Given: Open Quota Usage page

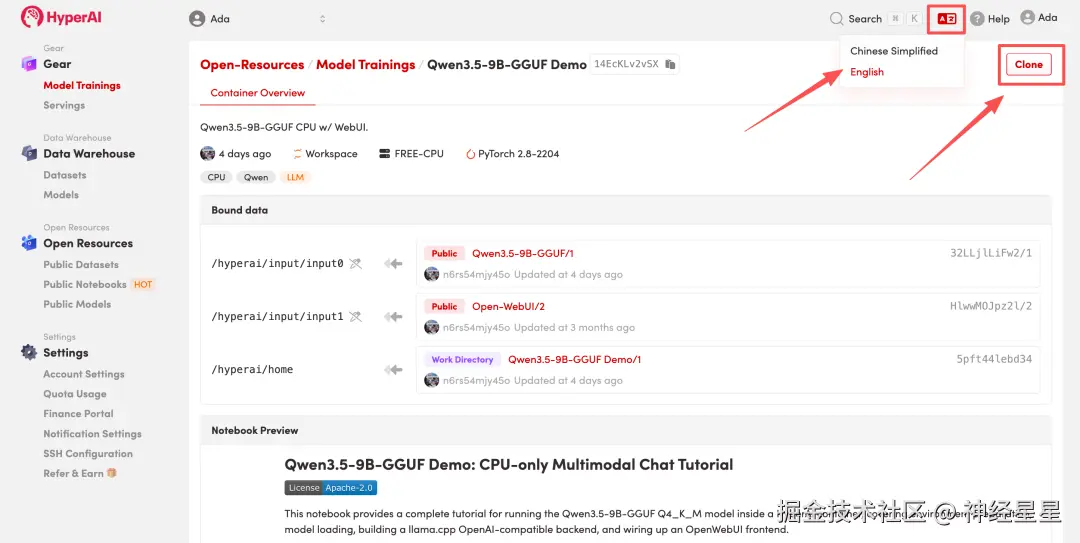Looking at the screenshot, I should point(74,394).
